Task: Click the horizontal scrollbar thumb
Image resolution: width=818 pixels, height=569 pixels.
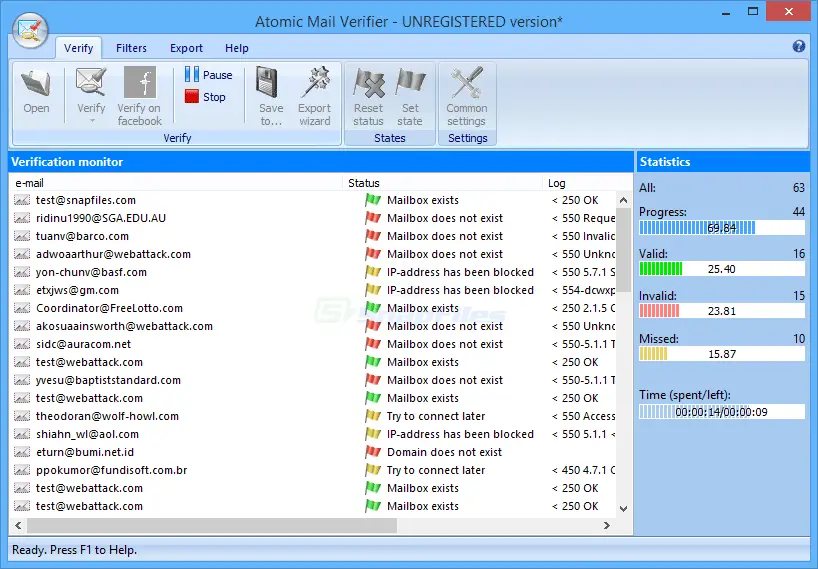Action: pyautogui.click(x=212, y=526)
